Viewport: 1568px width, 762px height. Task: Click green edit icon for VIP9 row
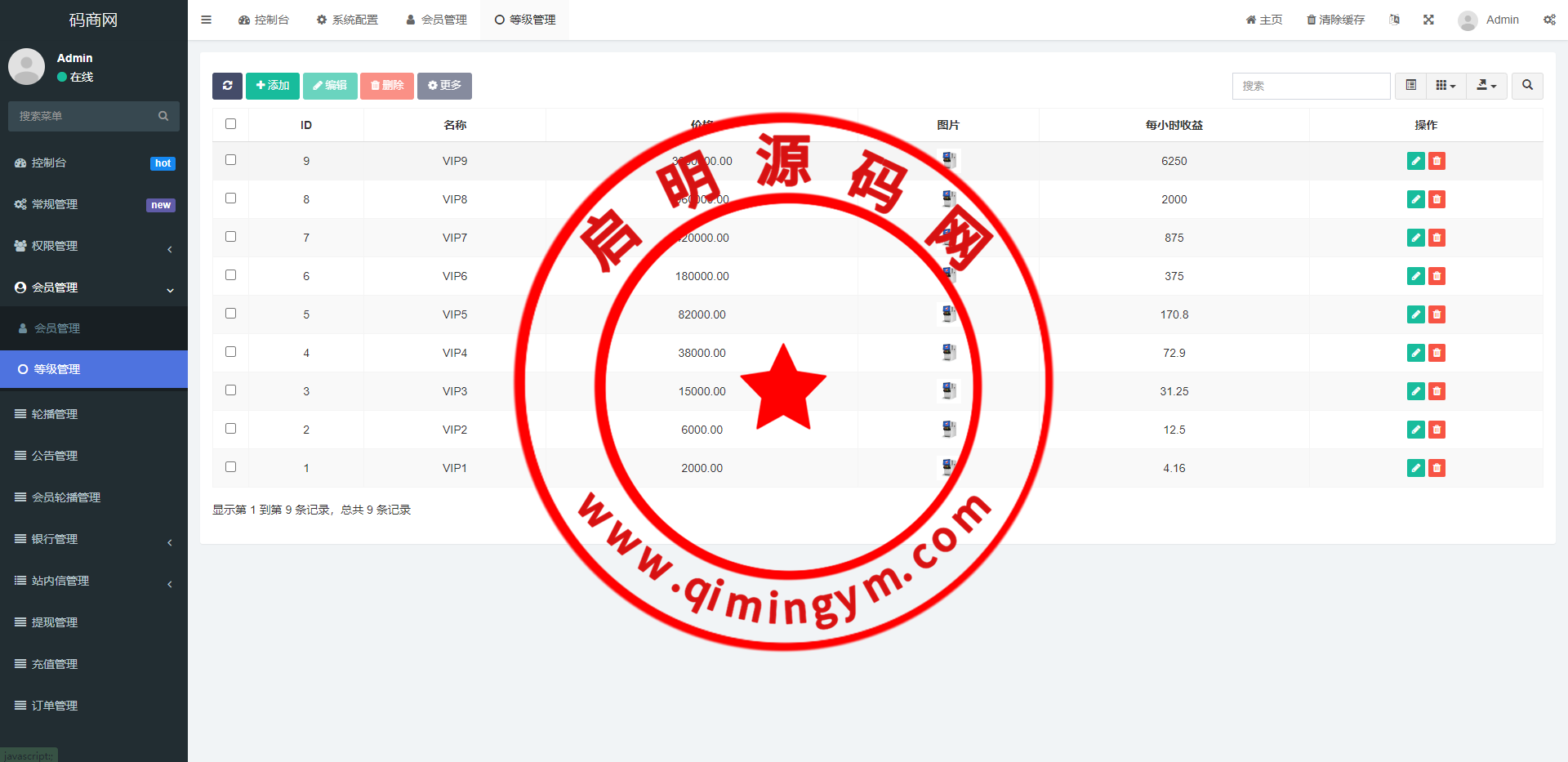(1415, 161)
